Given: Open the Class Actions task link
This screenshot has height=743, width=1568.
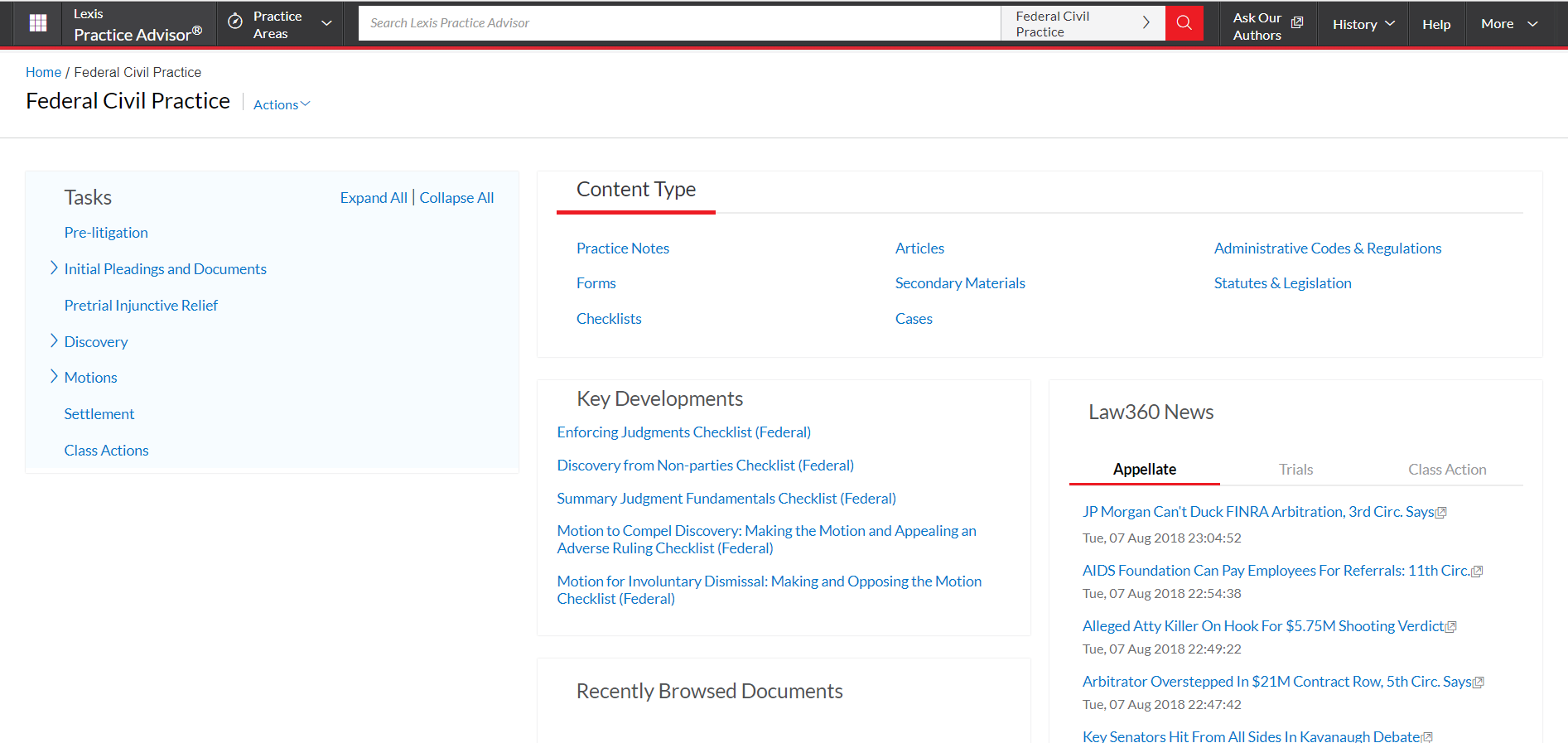Looking at the screenshot, I should [106, 451].
